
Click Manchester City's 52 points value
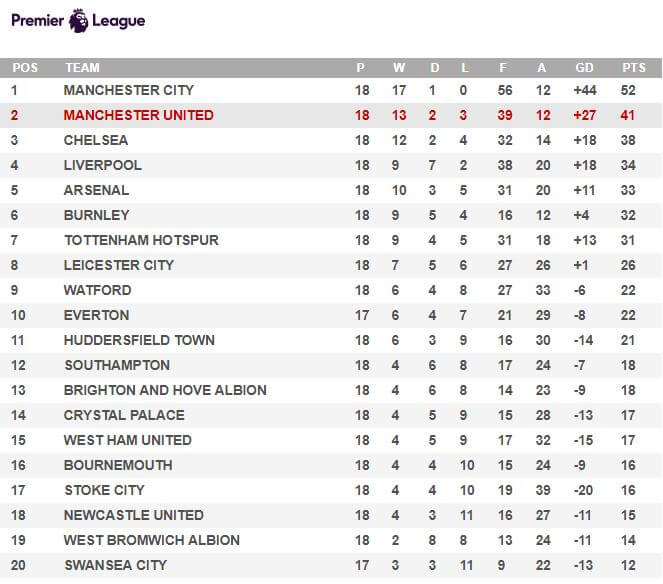coord(628,90)
